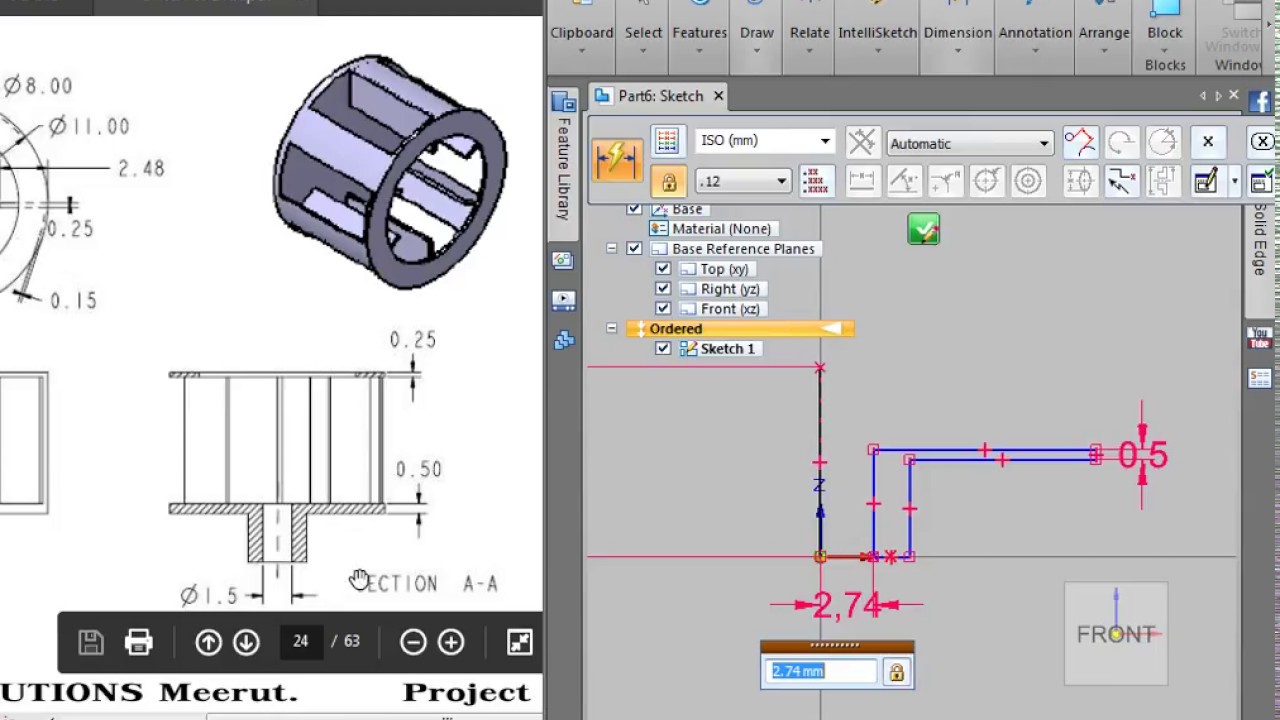1280x720 pixels.
Task: Select the diameter dimension option icon
Action: (986, 181)
